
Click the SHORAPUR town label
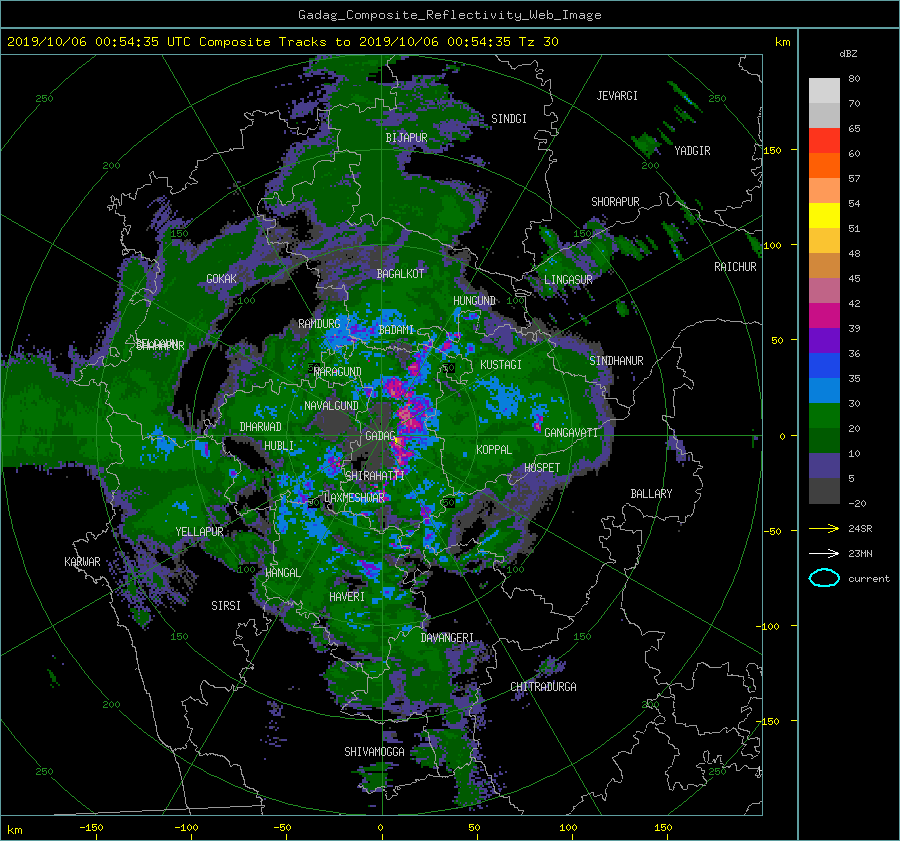pos(615,202)
